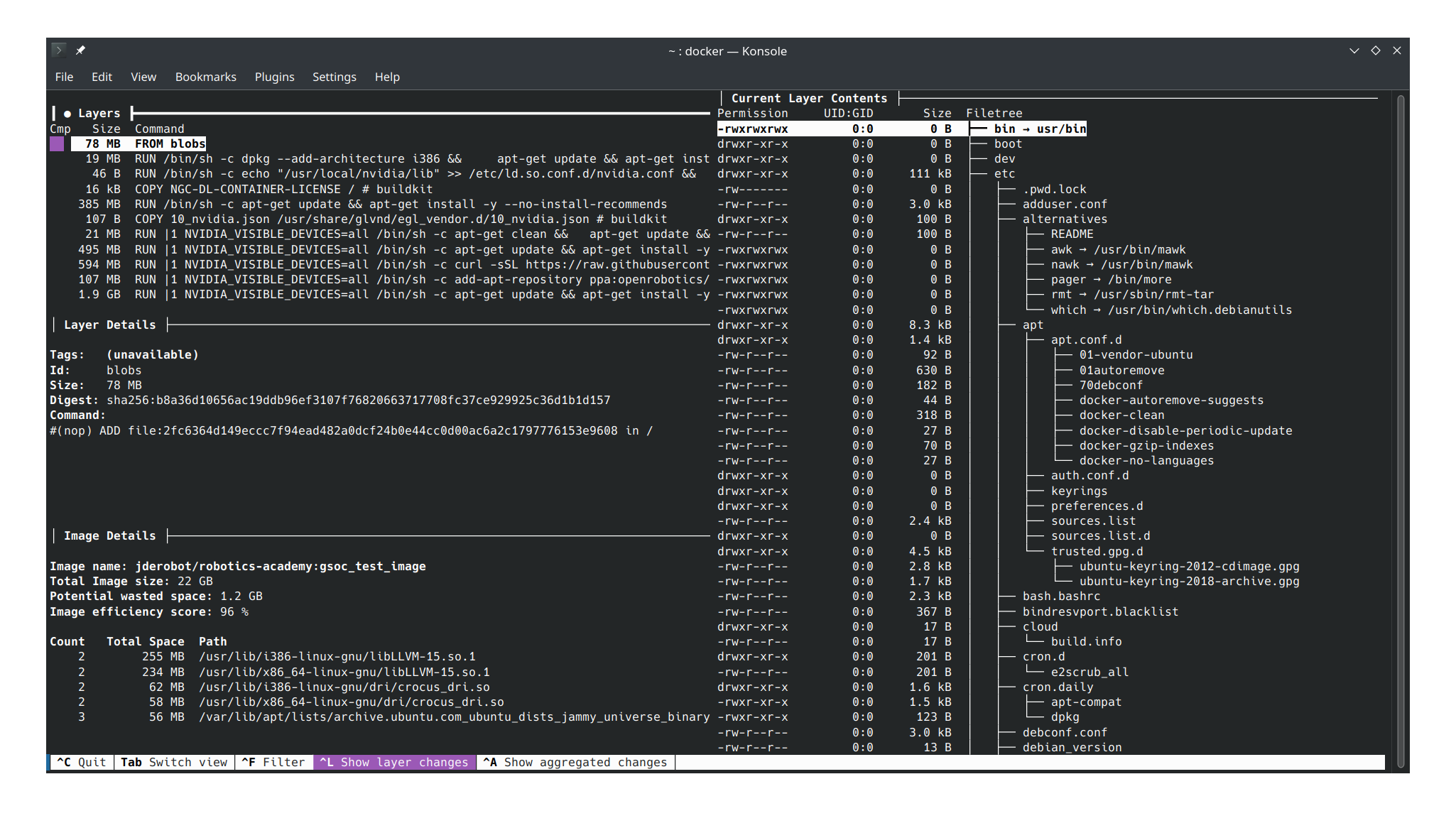Select sources.list in the filetree
Viewport: 1456px width, 828px height.
[1093, 521]
